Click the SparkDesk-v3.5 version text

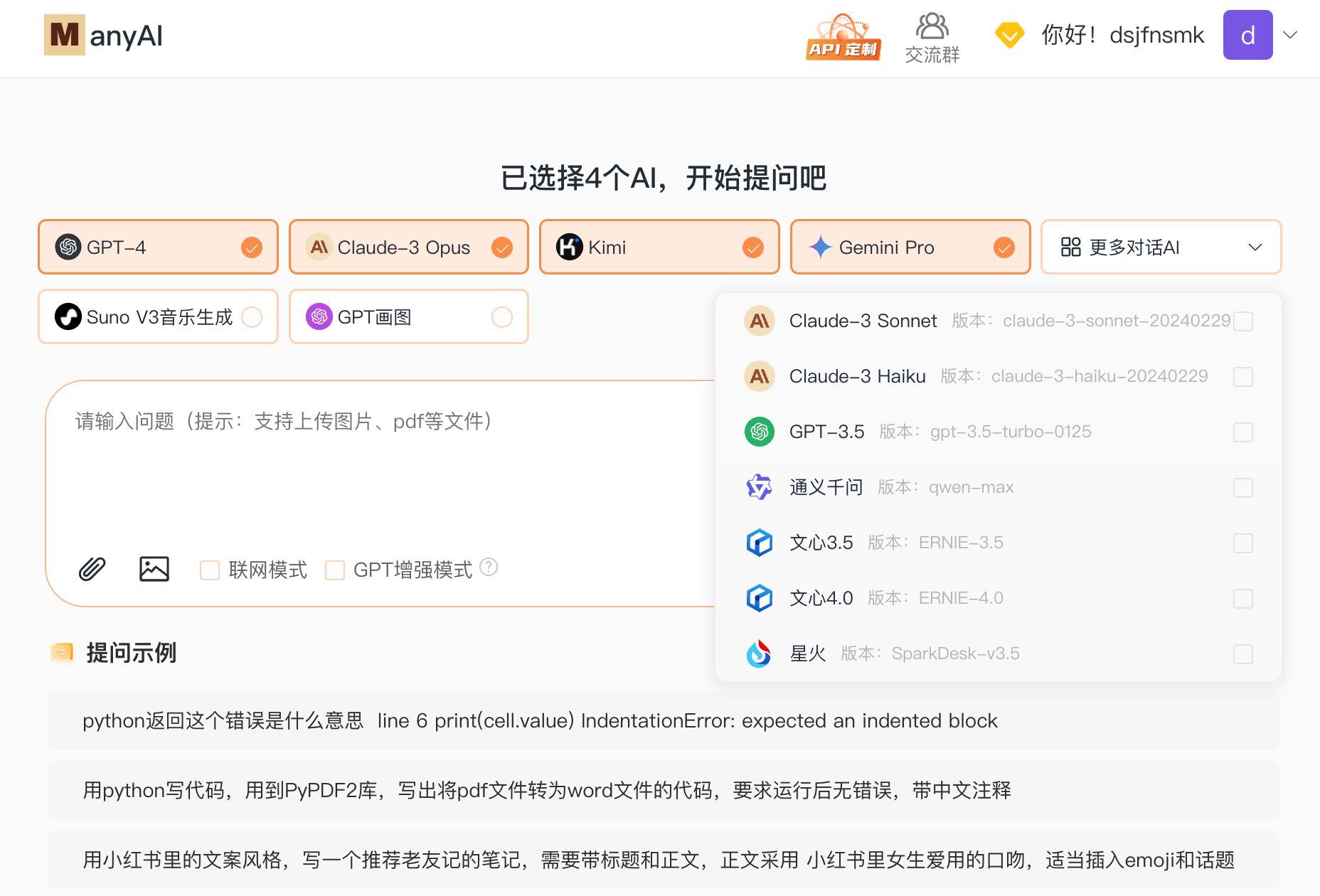click(x=955, y=654)
